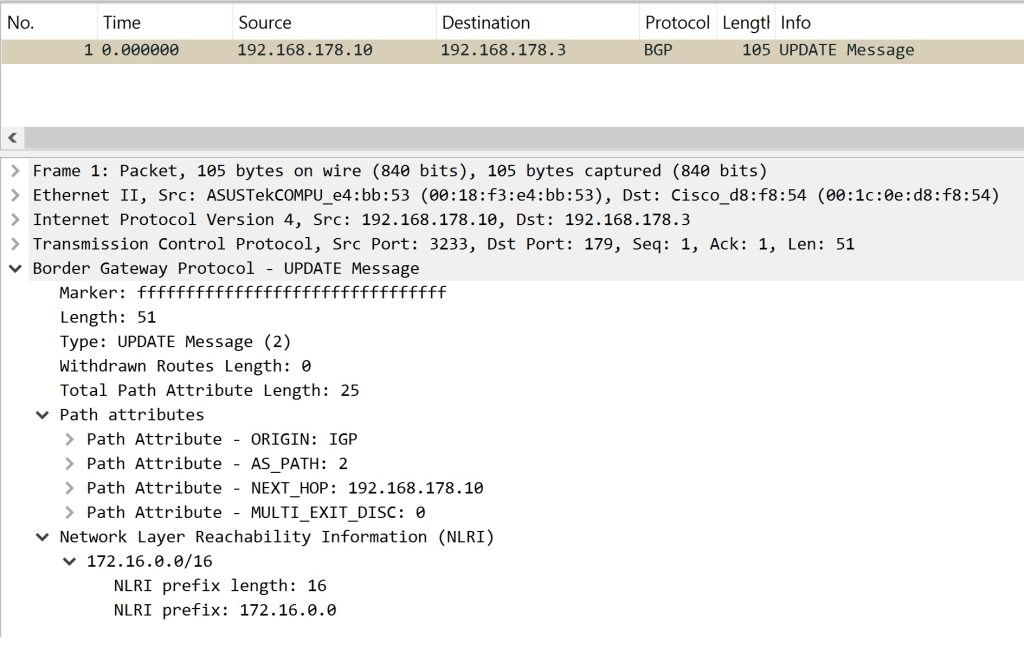Collapse the Path attributes subtree

[x=41, y=414]
